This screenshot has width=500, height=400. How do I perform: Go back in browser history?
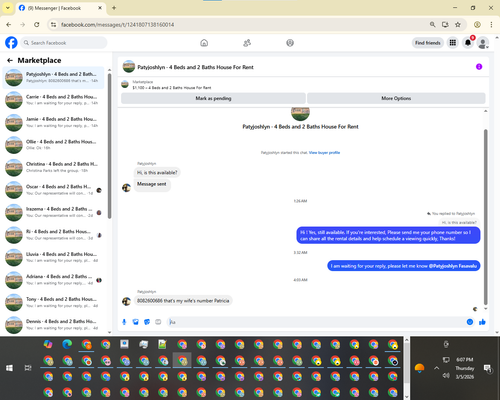(9, 25)
